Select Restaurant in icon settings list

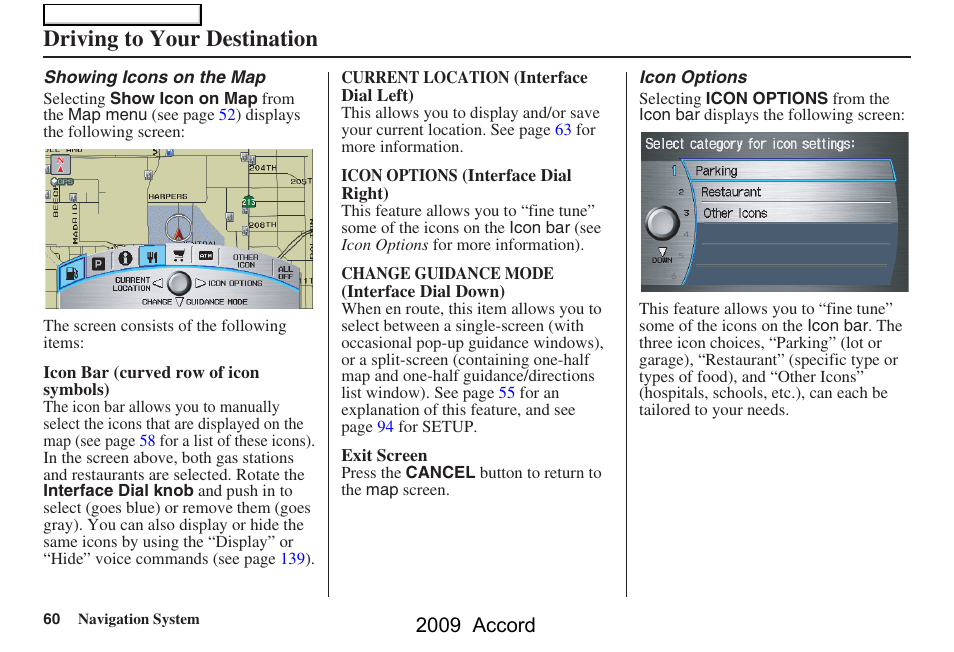tap(793, 192)
